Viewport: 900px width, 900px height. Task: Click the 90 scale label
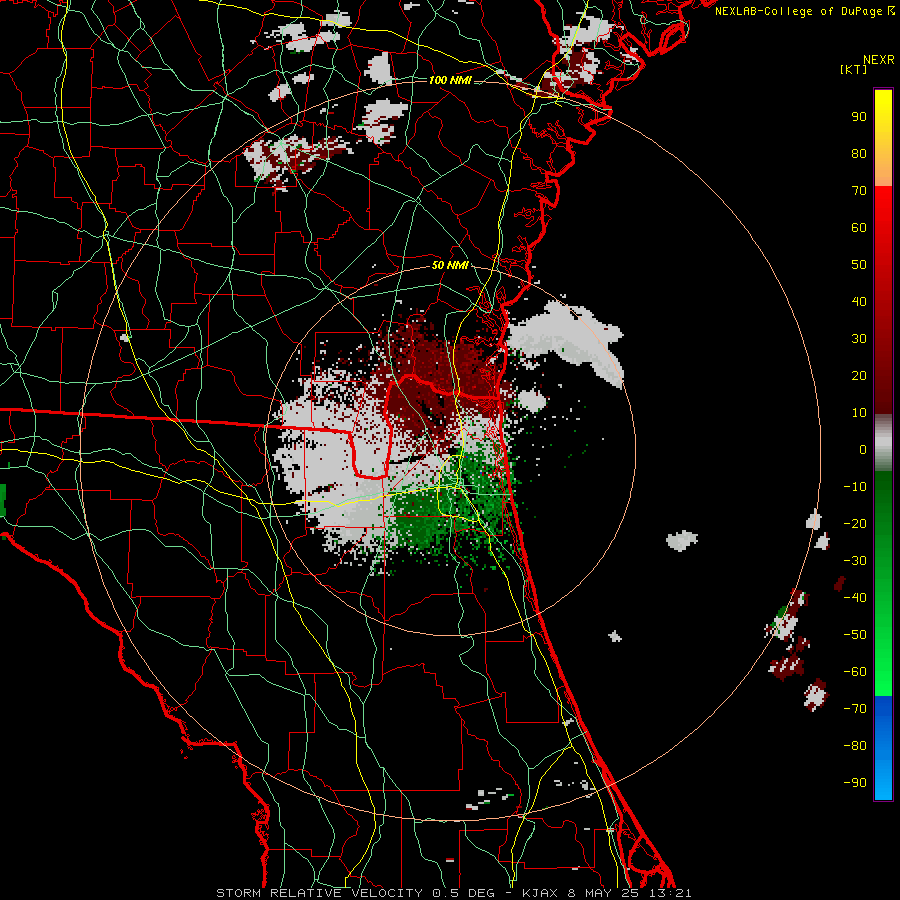click(859, 117)
